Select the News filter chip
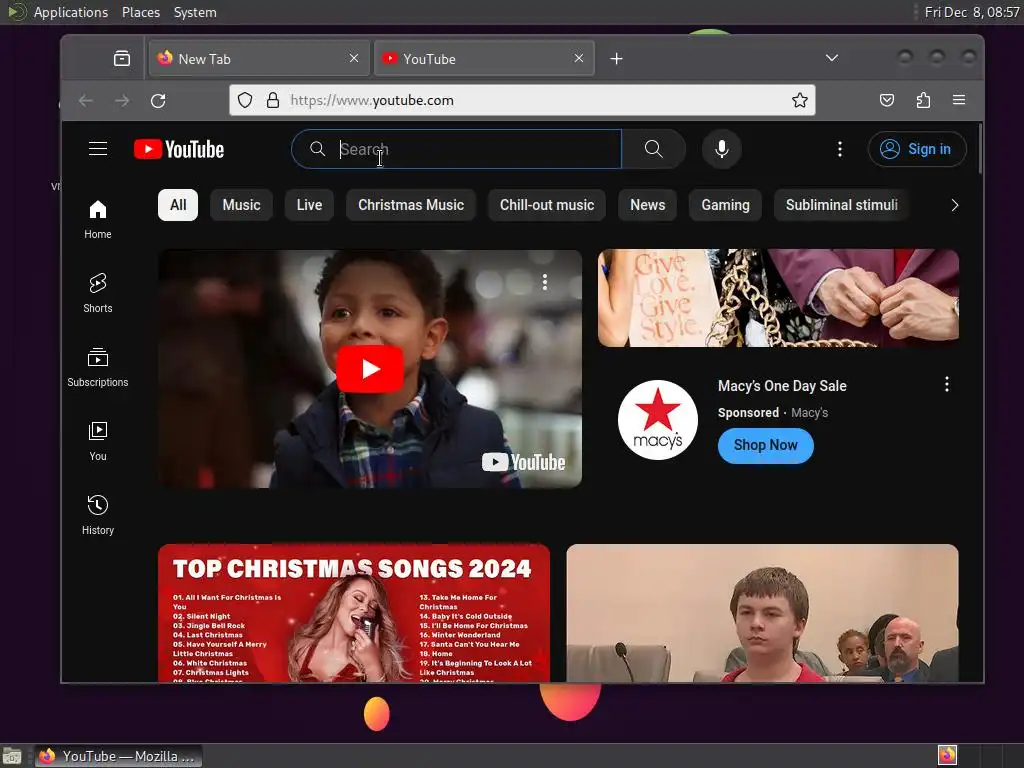 [647, 205]
